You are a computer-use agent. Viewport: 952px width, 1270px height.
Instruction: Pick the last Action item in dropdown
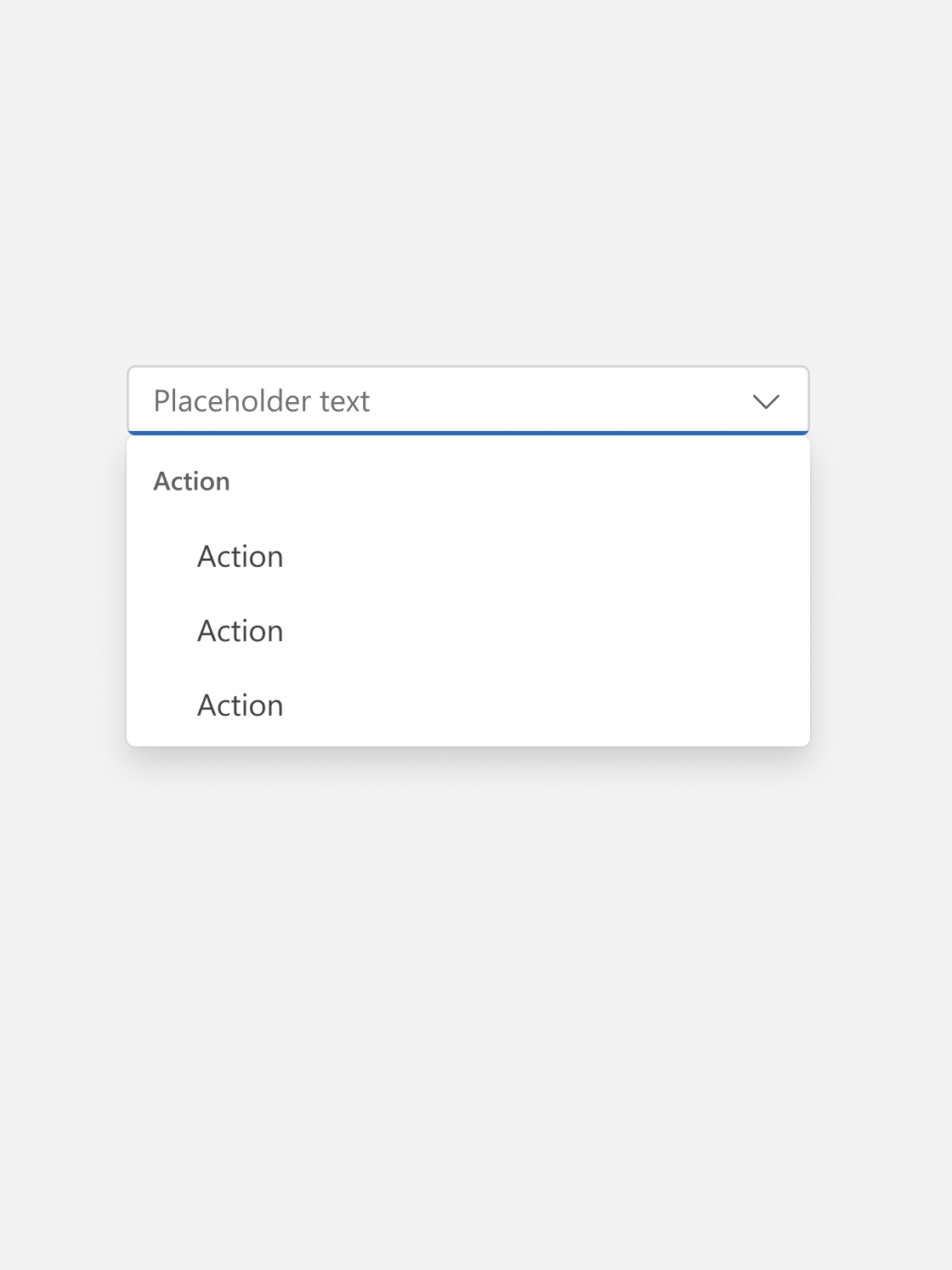click(x=241, y=706)
